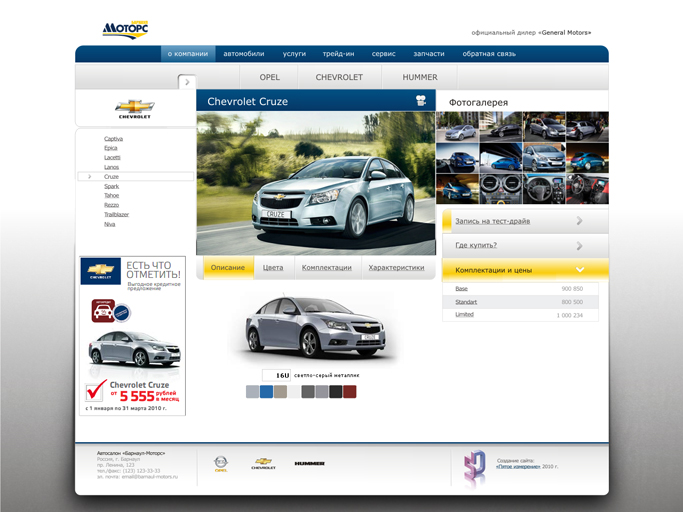
Task: Open the dashboard gauges gallery thumbnail
Action: click(500, 189)
